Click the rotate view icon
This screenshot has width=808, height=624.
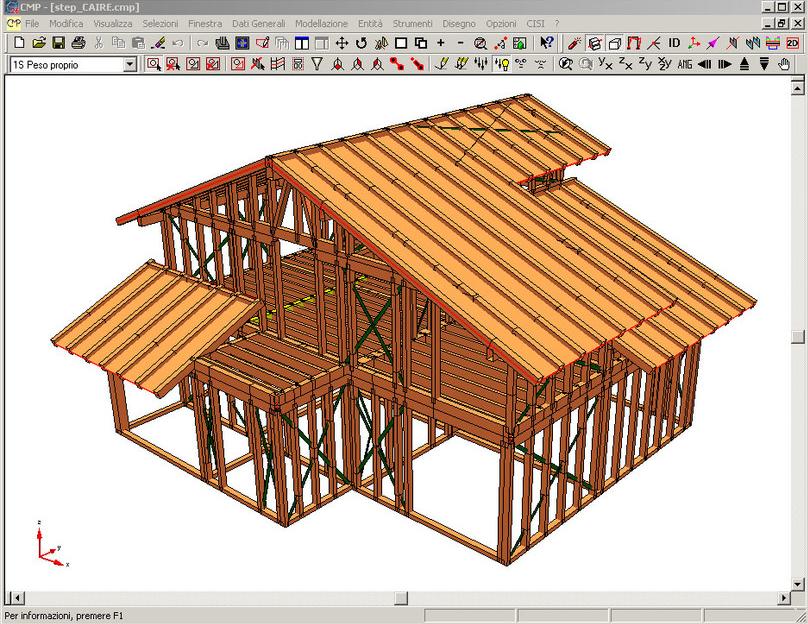(x=361, y=43)
